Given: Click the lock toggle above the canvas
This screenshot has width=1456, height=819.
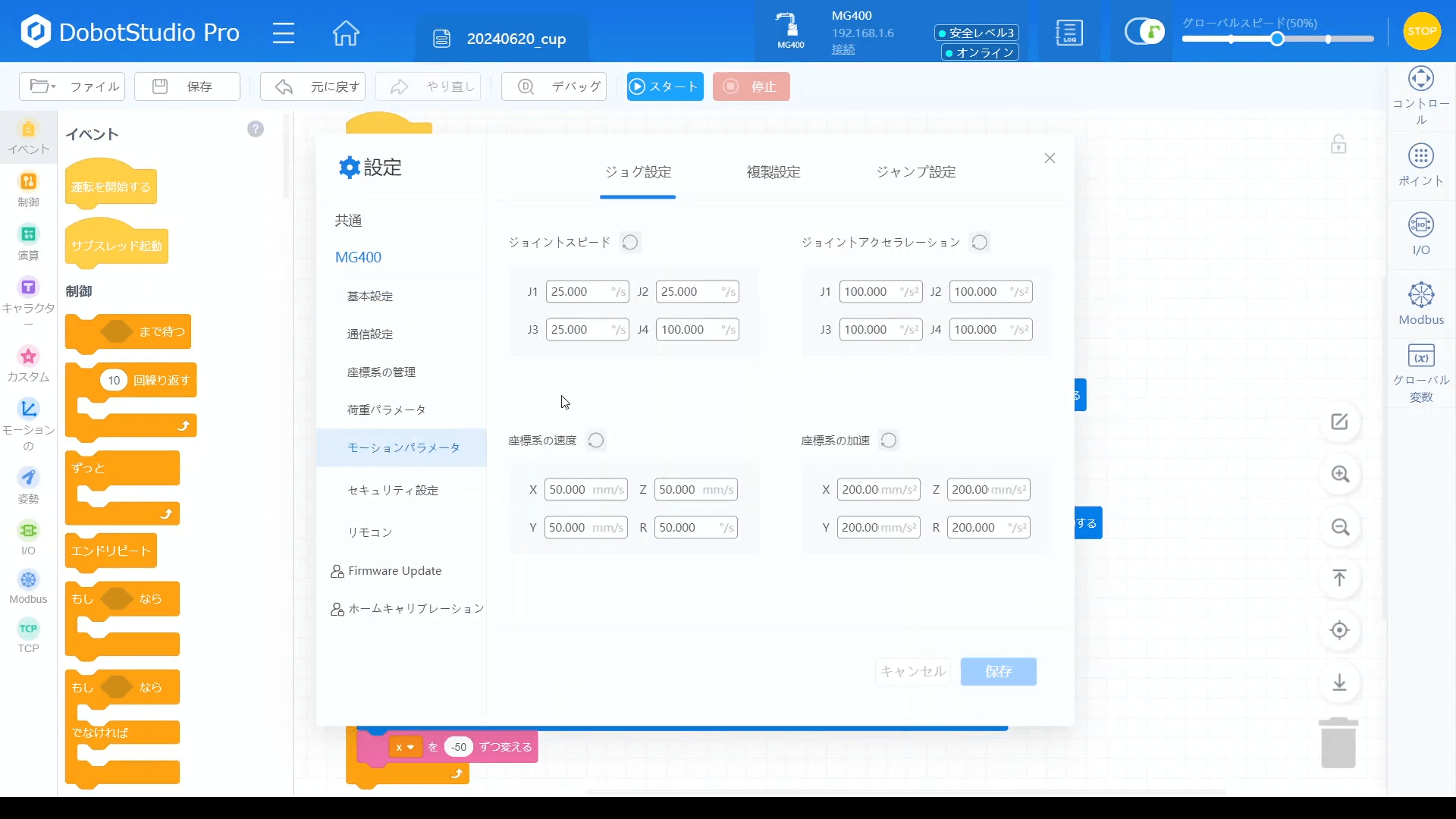Looking at the screenshot, I should (x=1339, y=143).
